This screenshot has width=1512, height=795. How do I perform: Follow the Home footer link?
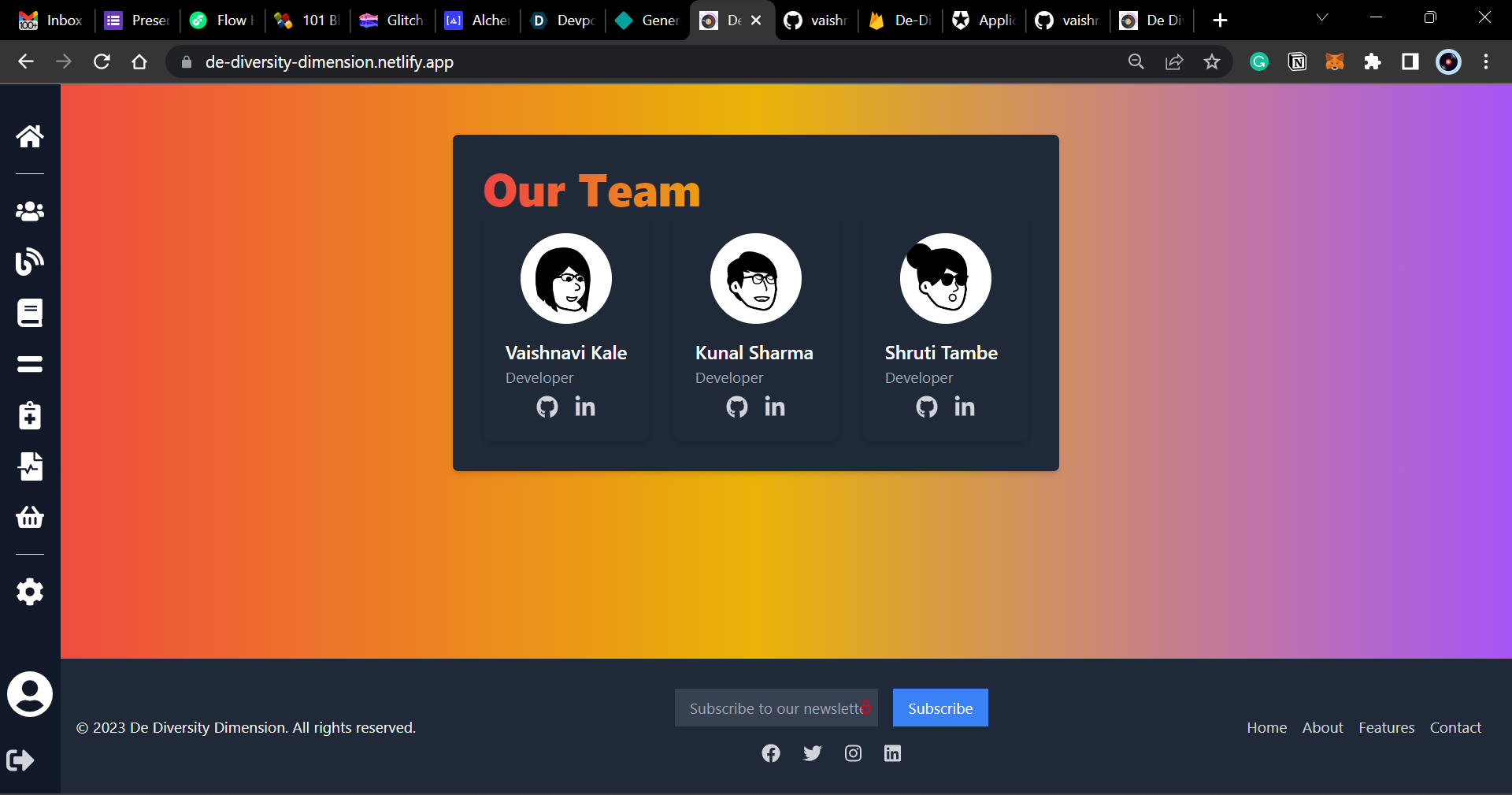click(x=1266, y=727)
